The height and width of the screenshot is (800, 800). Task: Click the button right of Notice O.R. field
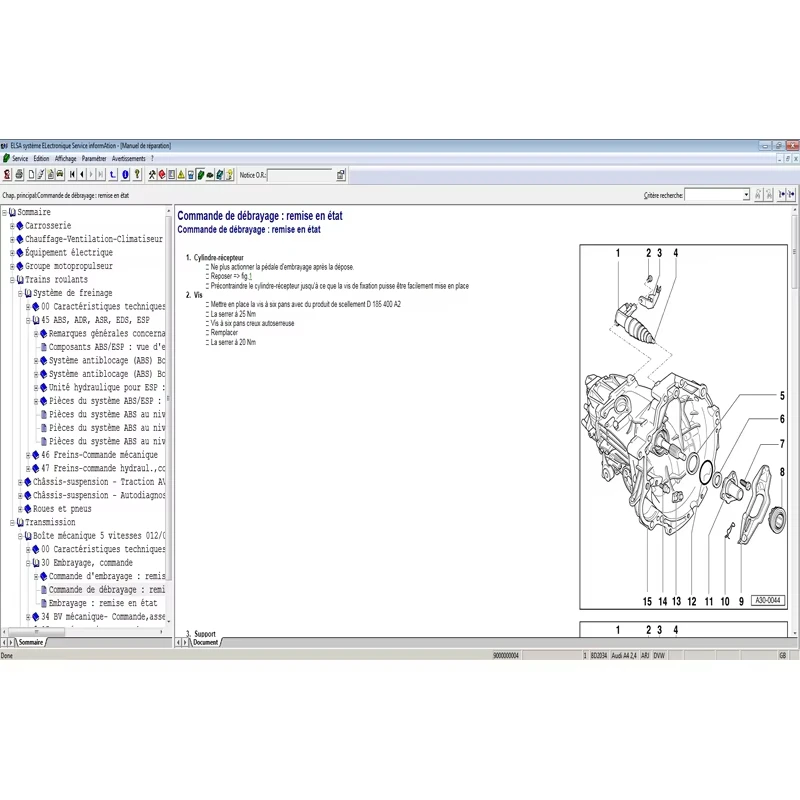click(x=341, y=175)
